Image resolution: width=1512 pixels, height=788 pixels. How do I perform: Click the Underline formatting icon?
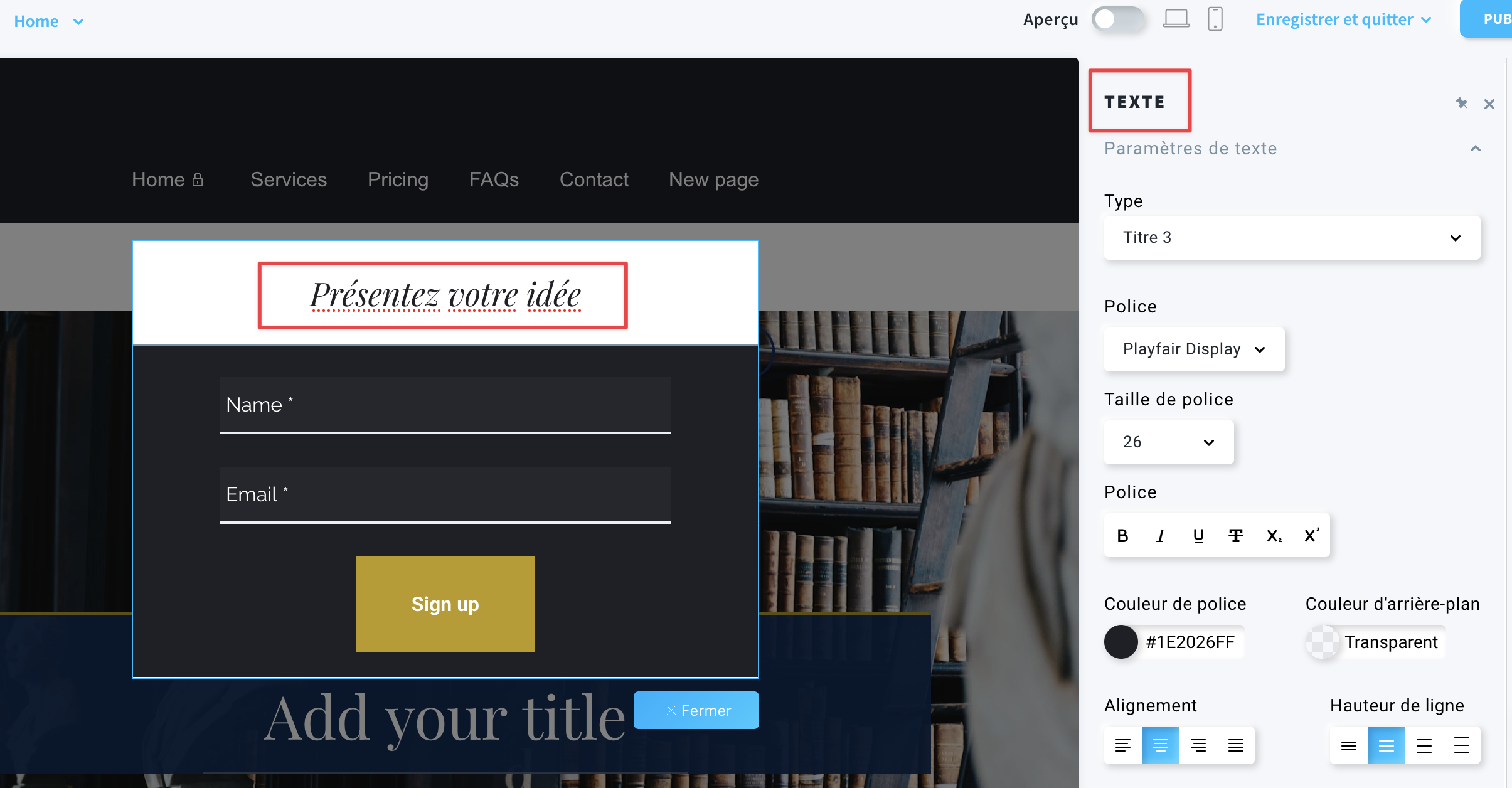click(1198, 535)
